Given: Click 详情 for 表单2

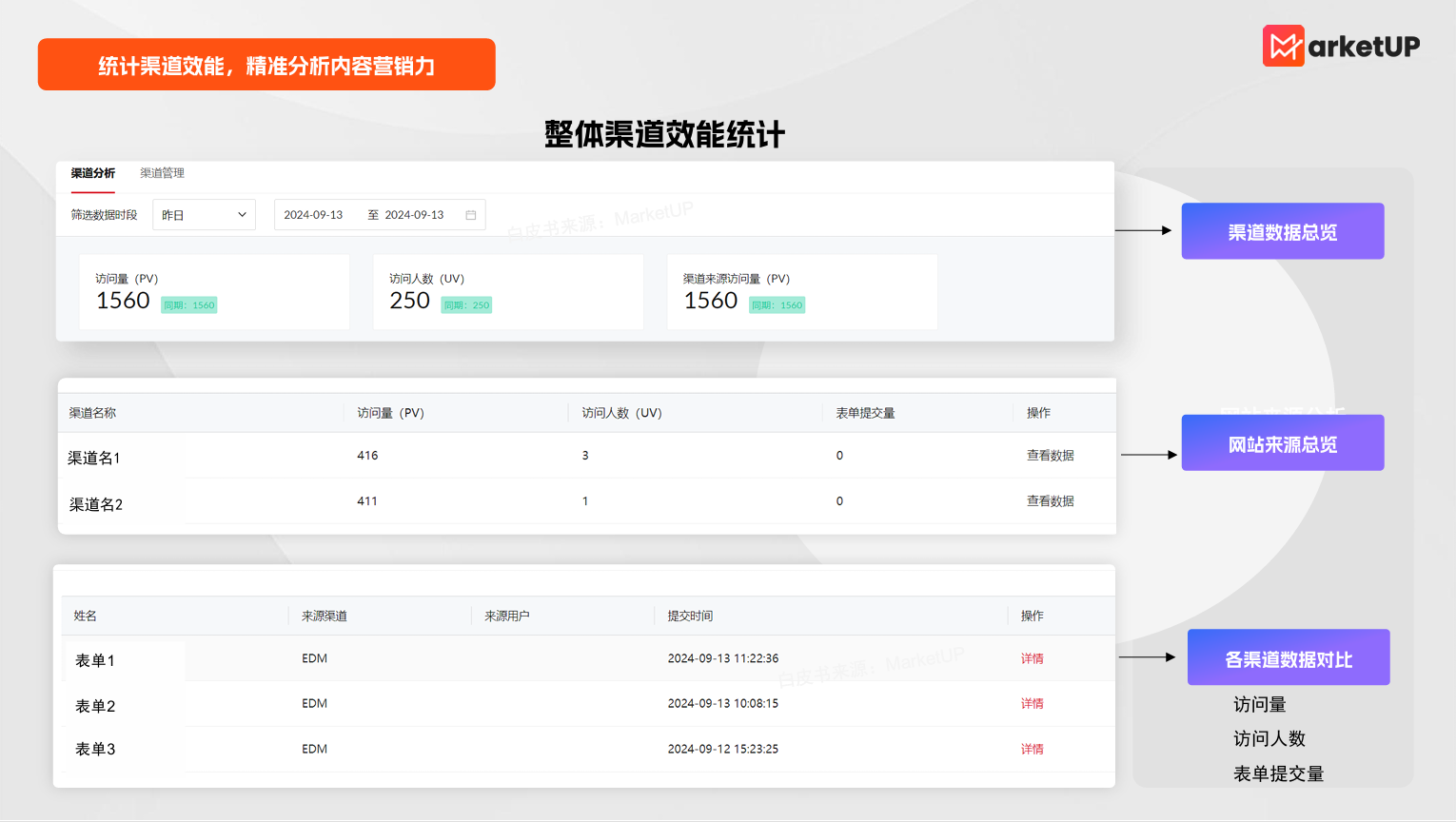Looking at the screenshot, I should (1032, 703).
